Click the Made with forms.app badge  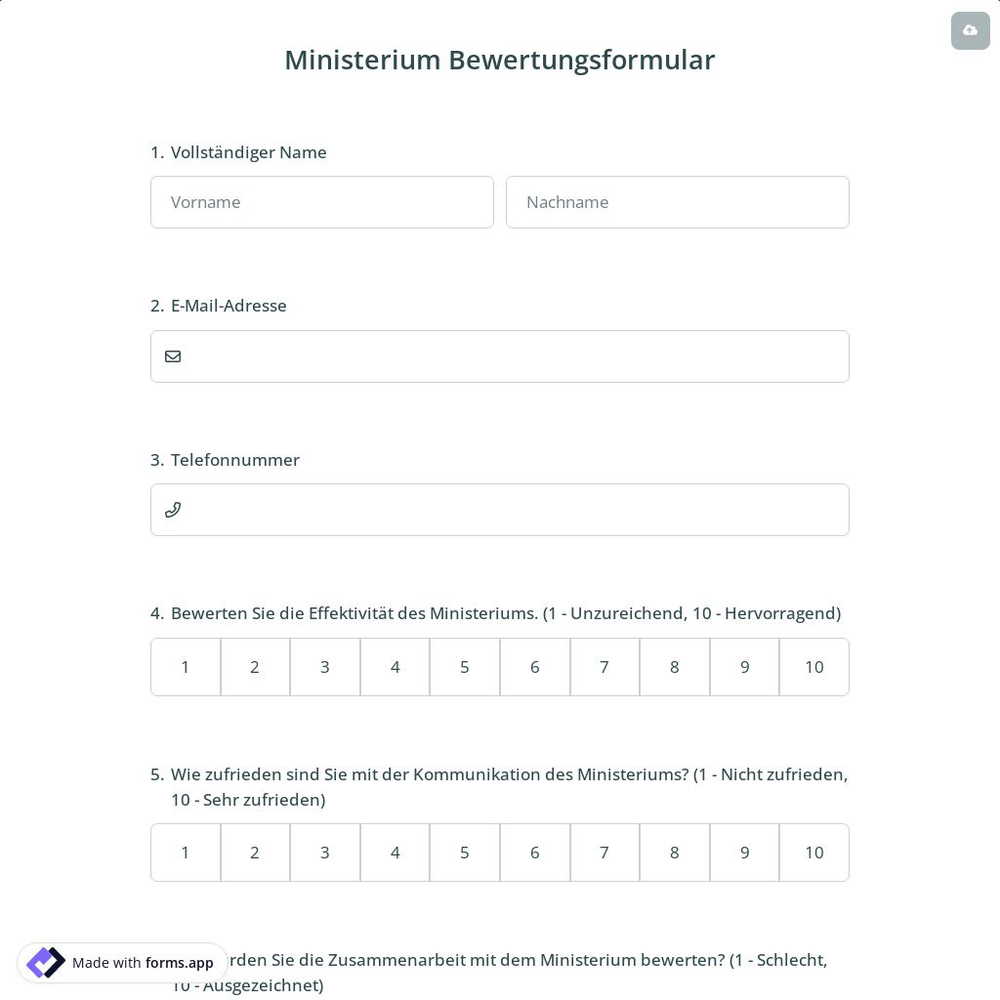point(122,962)
